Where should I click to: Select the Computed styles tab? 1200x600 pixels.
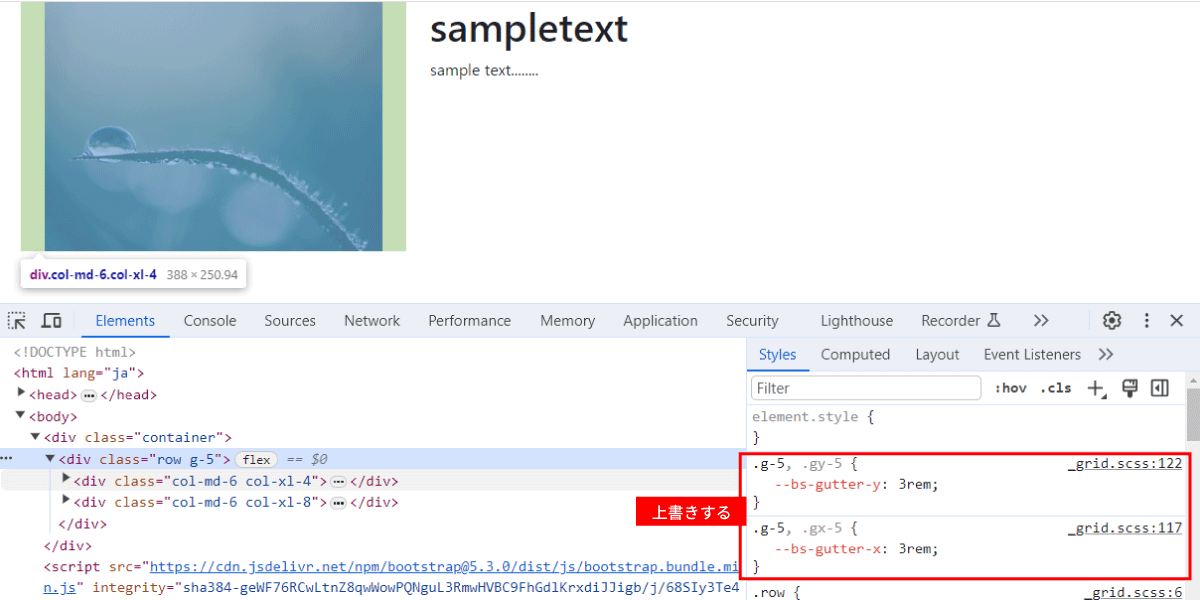coord(855,355)
